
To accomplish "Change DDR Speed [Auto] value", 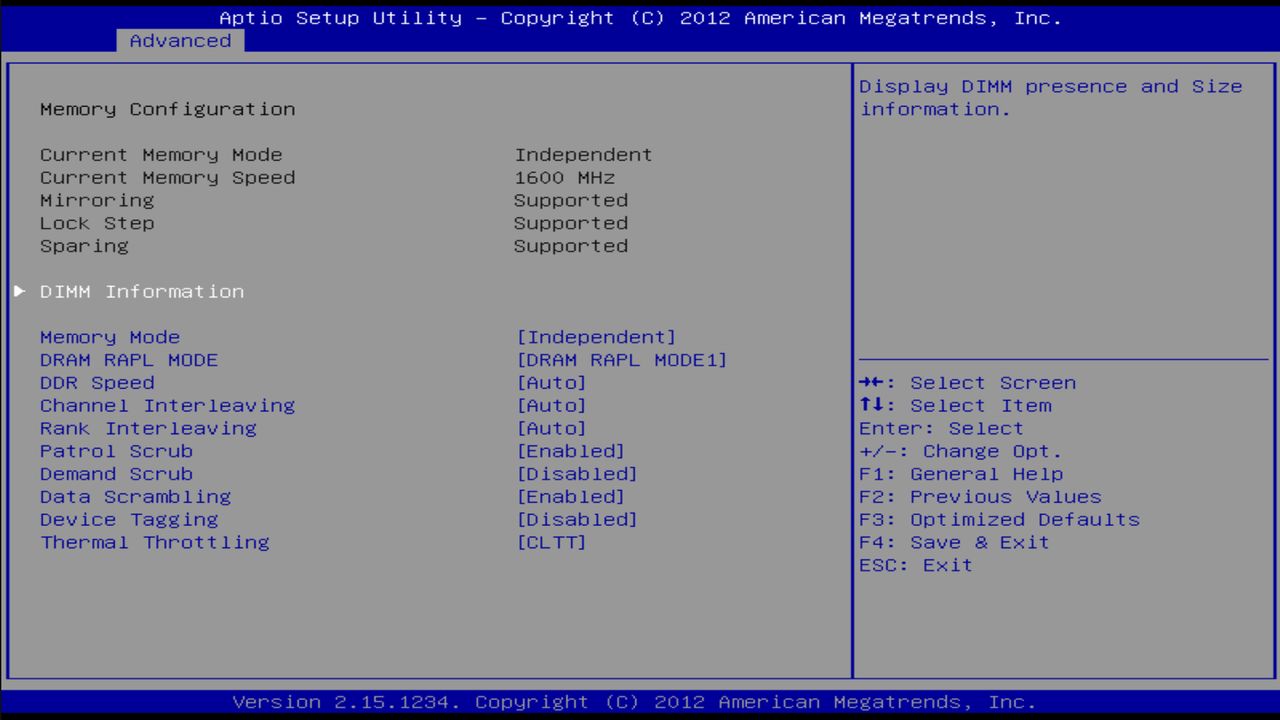I will tap(551, 383).
